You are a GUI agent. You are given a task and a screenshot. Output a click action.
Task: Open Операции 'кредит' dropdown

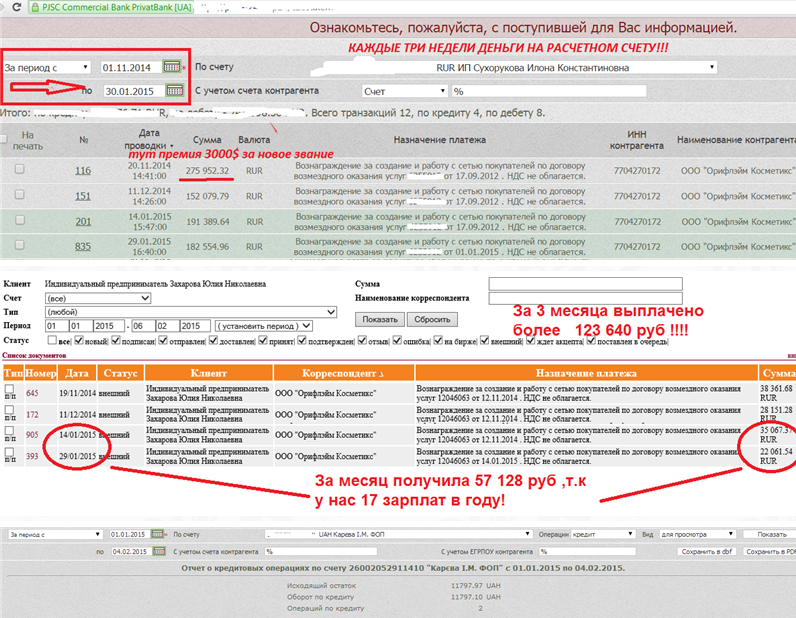[x=603, y=534]
